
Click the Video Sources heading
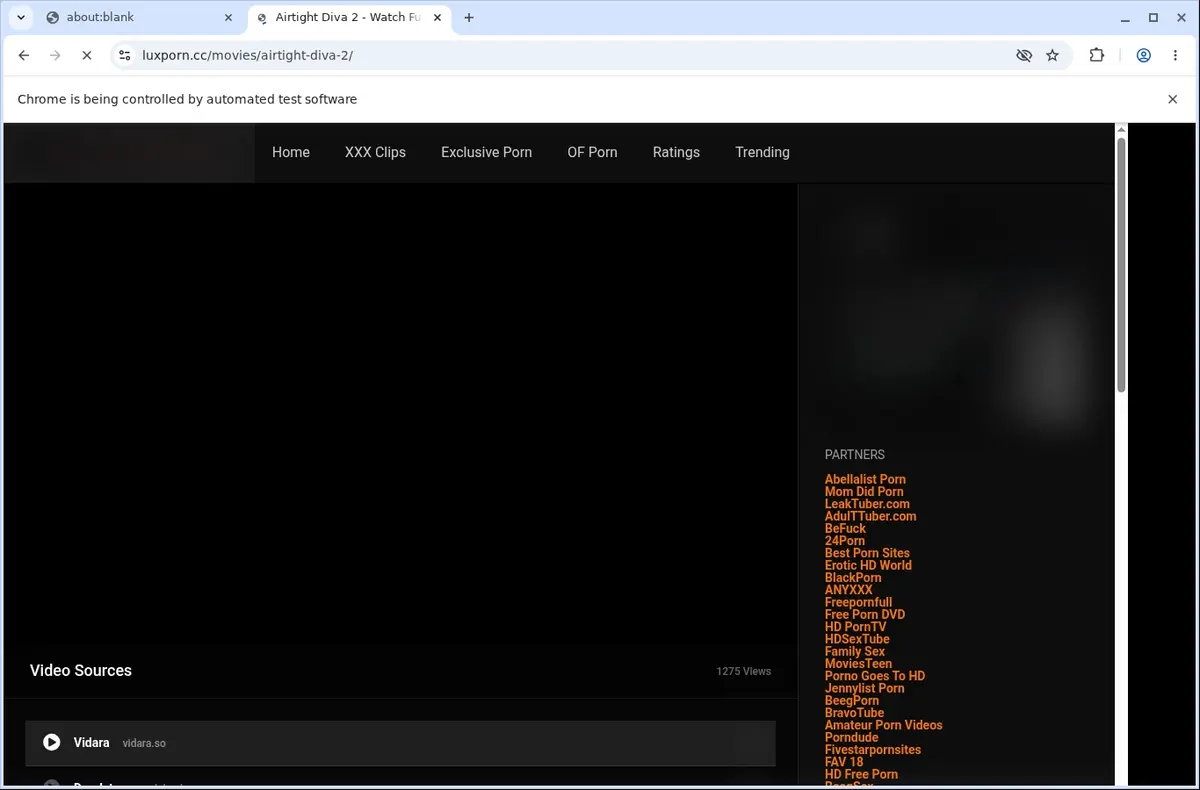click(81, 670)
